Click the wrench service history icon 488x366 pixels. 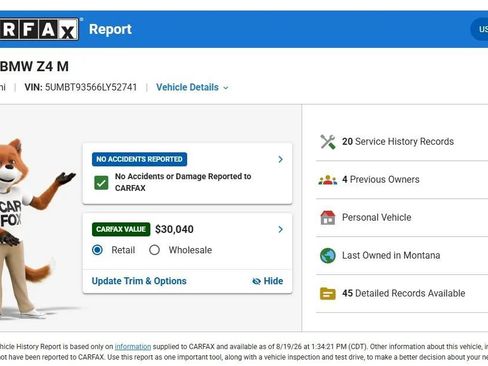pyautogui.click(x=328, y=142)
